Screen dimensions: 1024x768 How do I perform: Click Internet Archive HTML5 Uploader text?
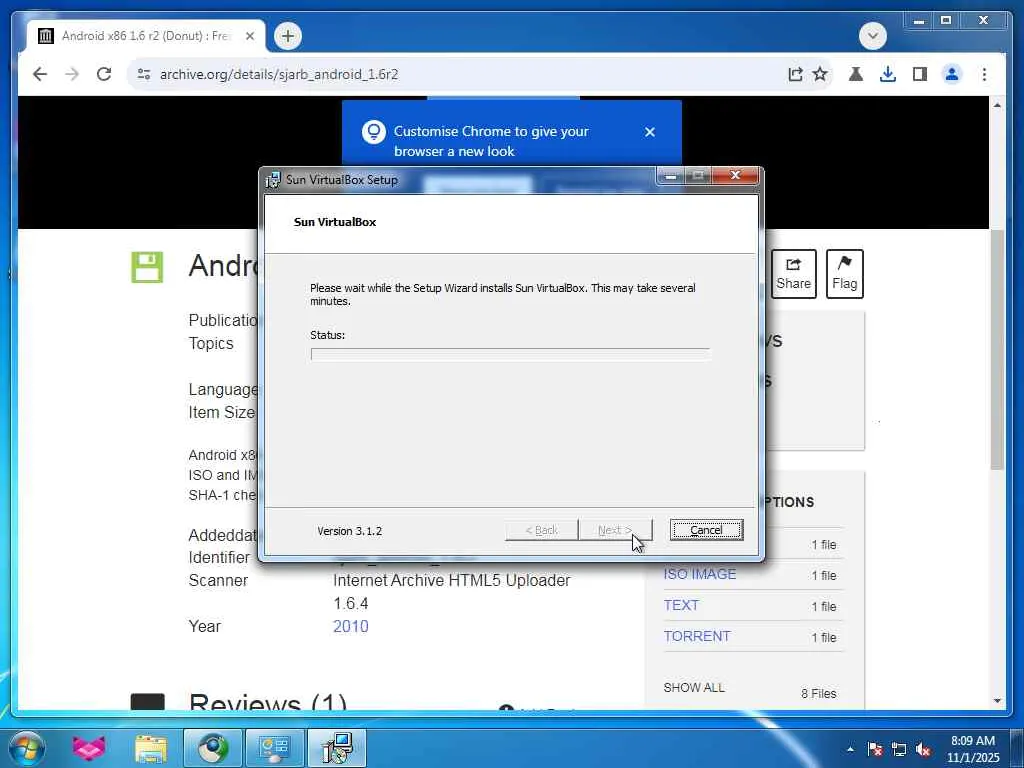(x=452, y=581)
